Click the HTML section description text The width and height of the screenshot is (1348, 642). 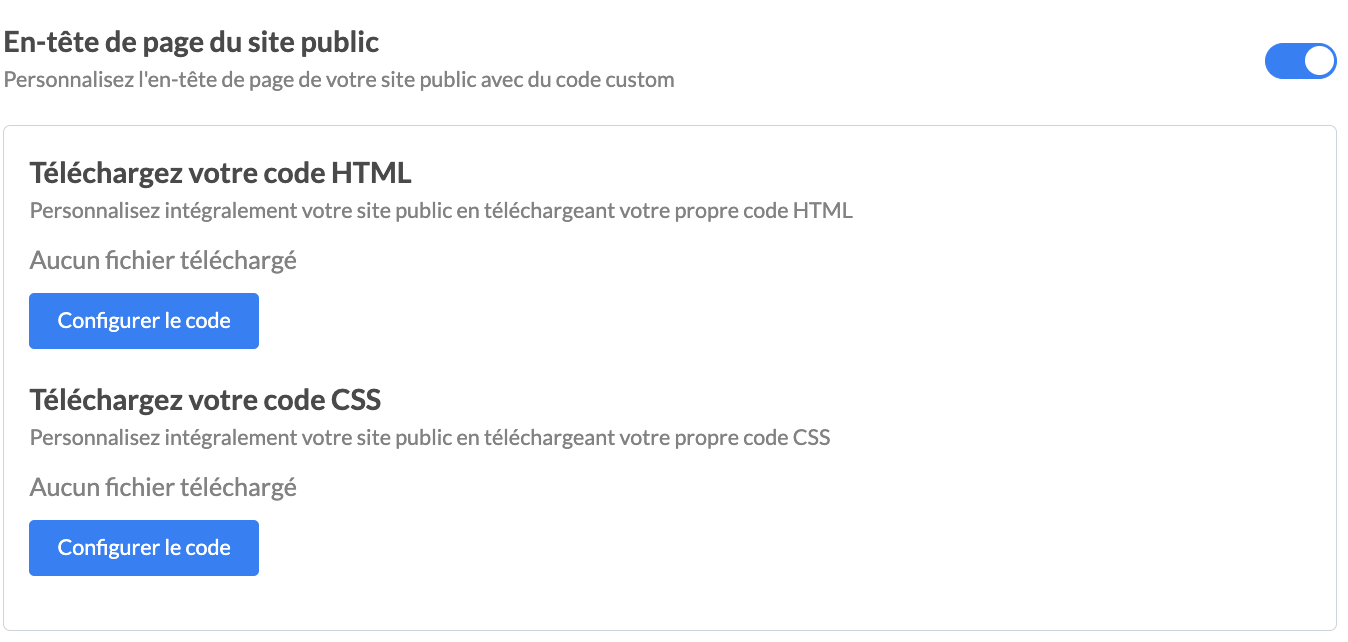point(441,211)
